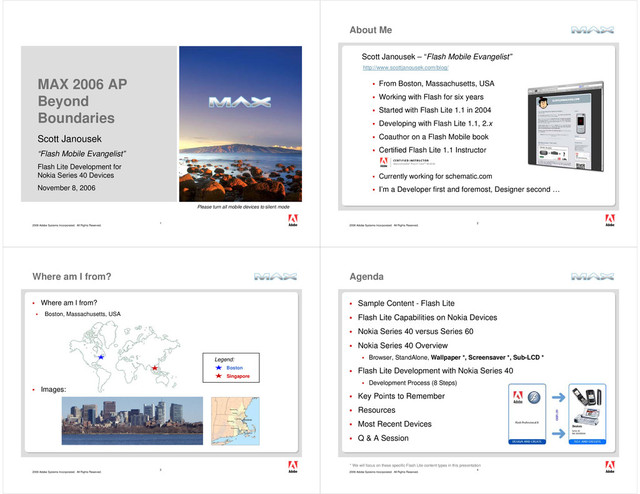
Task: Click 'From Boston, Massachusetts, USA' bullet on About Me
Action: (436, 84)
